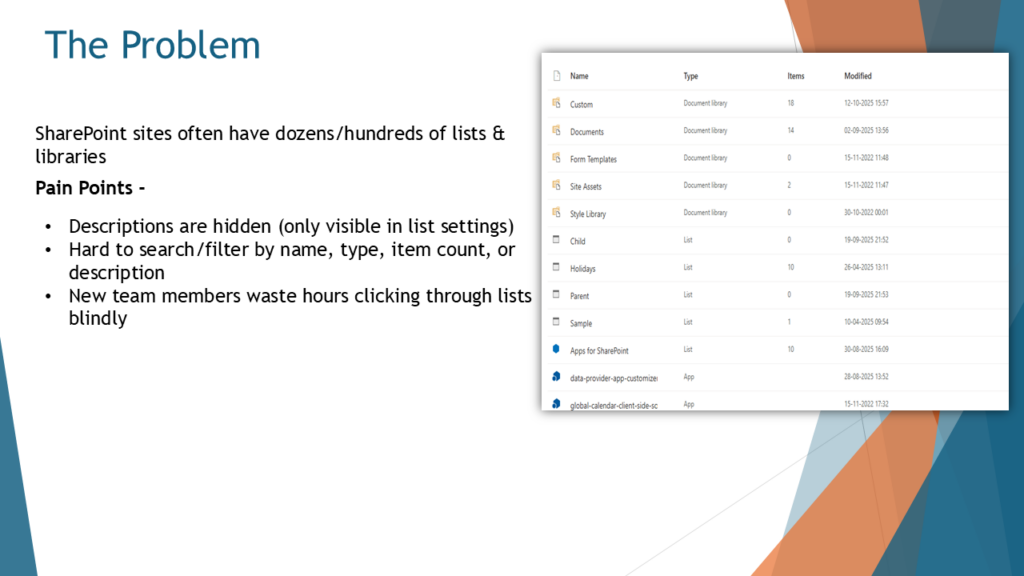1024x576 pixels.
Task: Click the SharePoint sites often have paragraph
Action: coord(270,145)
